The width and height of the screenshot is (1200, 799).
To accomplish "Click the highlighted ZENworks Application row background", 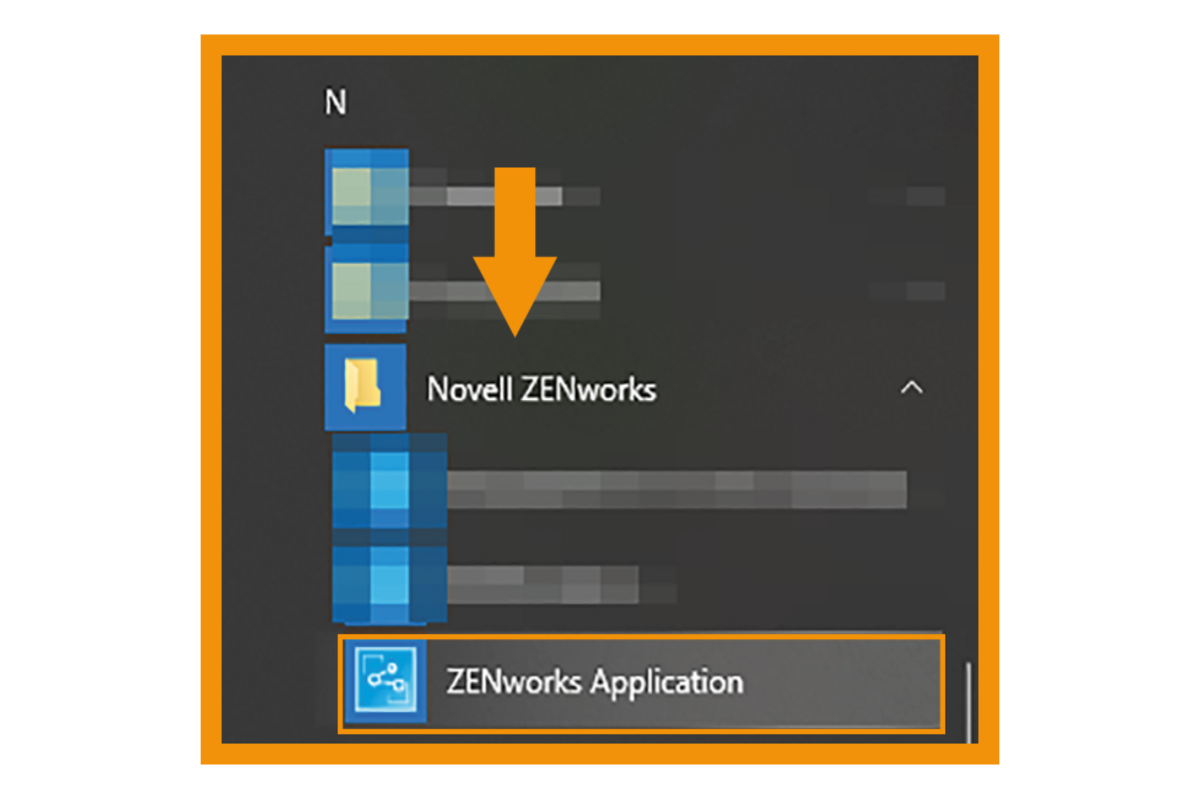I will pyautogui.click(x=641, y=683).
